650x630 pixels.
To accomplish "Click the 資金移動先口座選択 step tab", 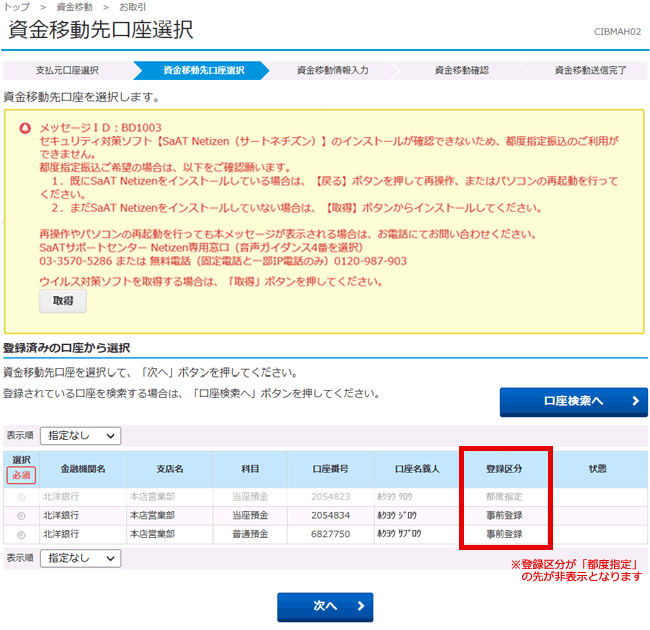I will click(203, 71).
